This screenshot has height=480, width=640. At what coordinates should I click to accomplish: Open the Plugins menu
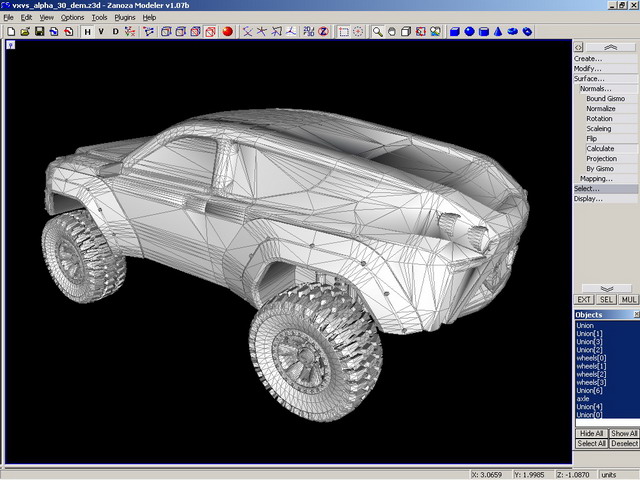pos(124,17)
